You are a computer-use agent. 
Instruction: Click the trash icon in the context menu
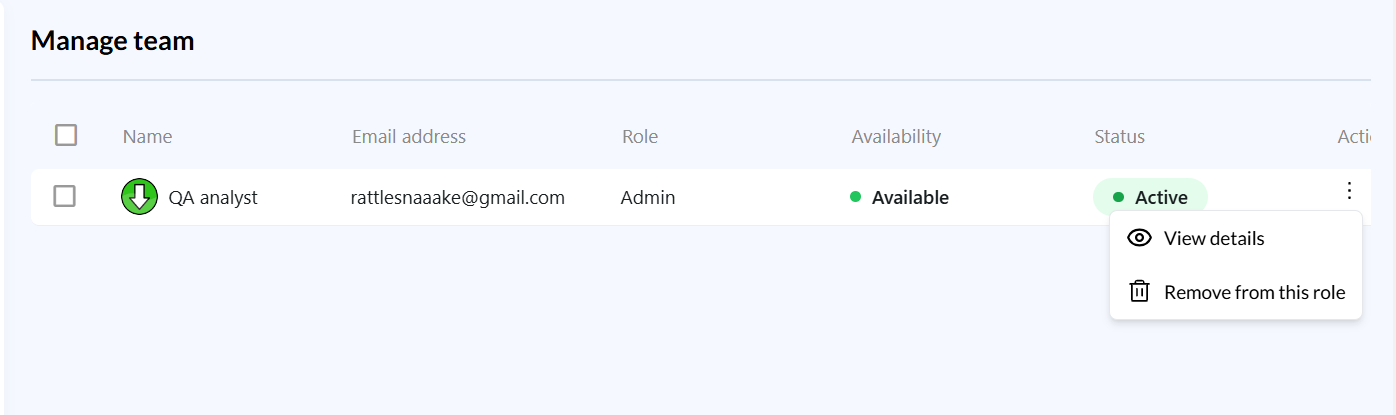coord(1139,292)
